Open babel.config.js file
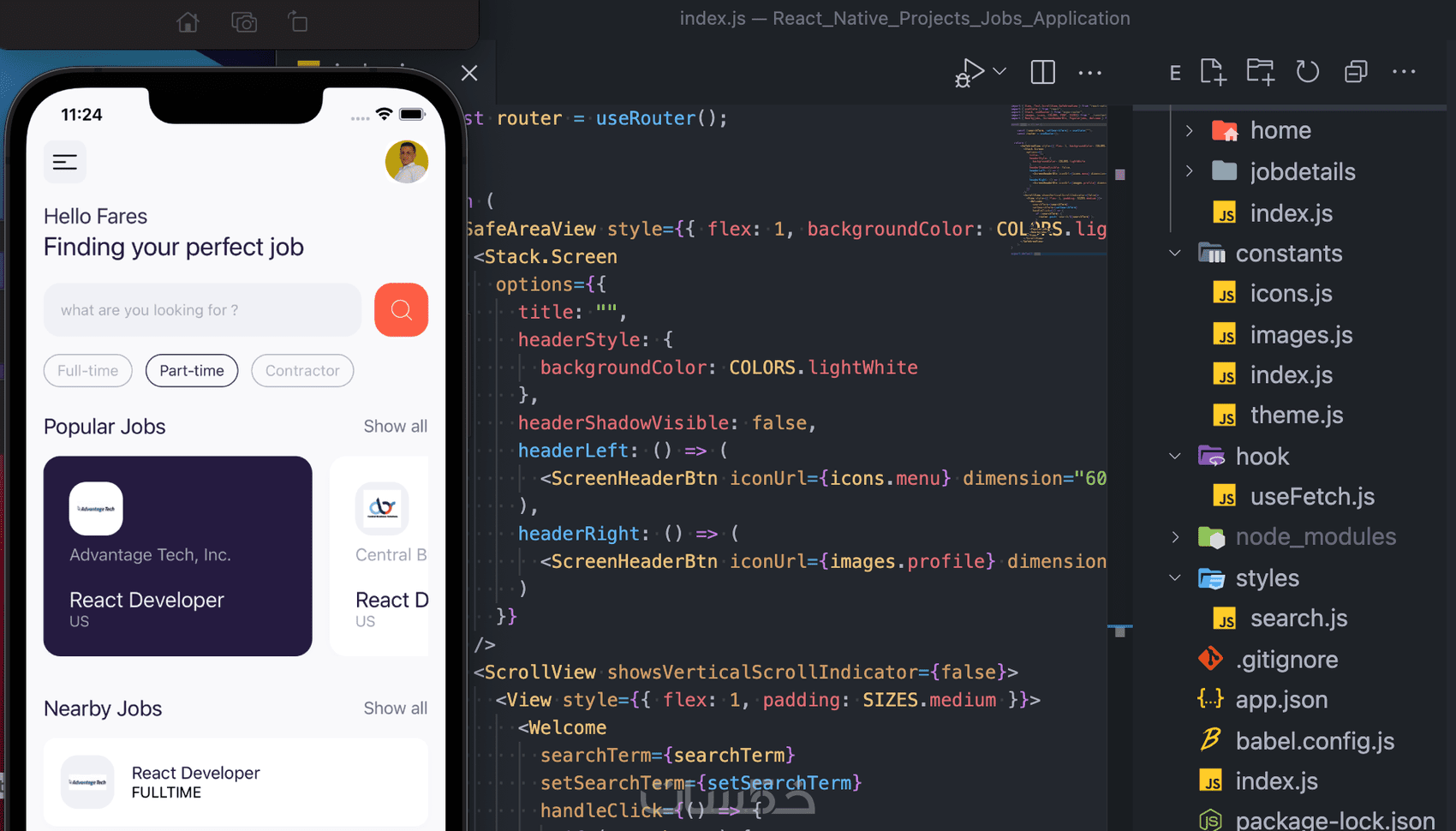Screen dimensions: 1456x831 point(1315,741)
